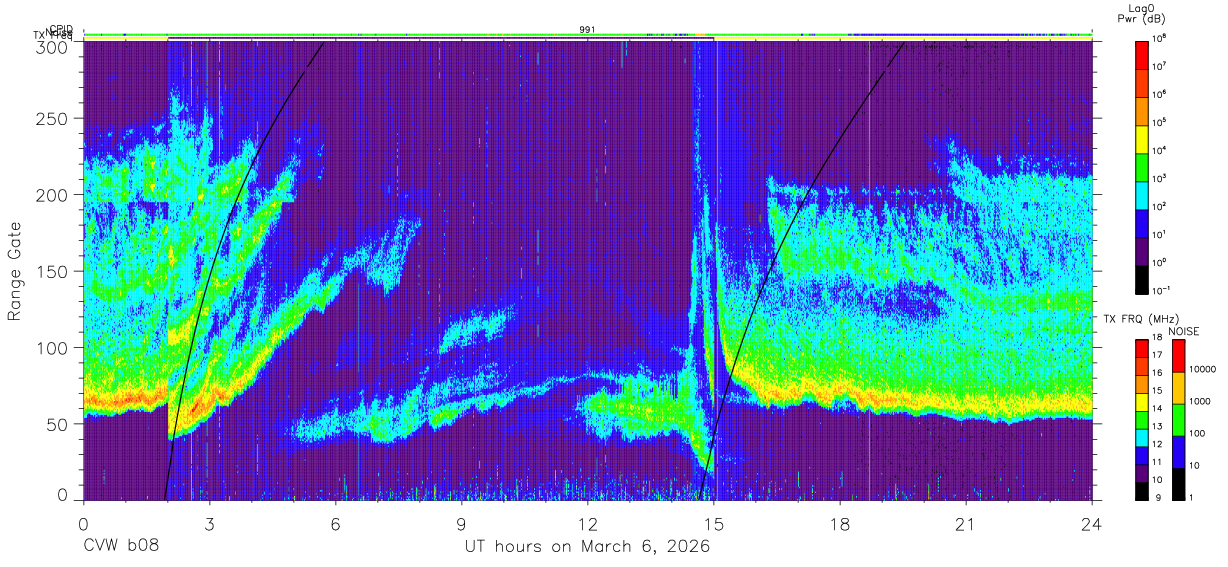
Task: Click the 15 tick on UT hours axis
Action: [x=713, y=523]
